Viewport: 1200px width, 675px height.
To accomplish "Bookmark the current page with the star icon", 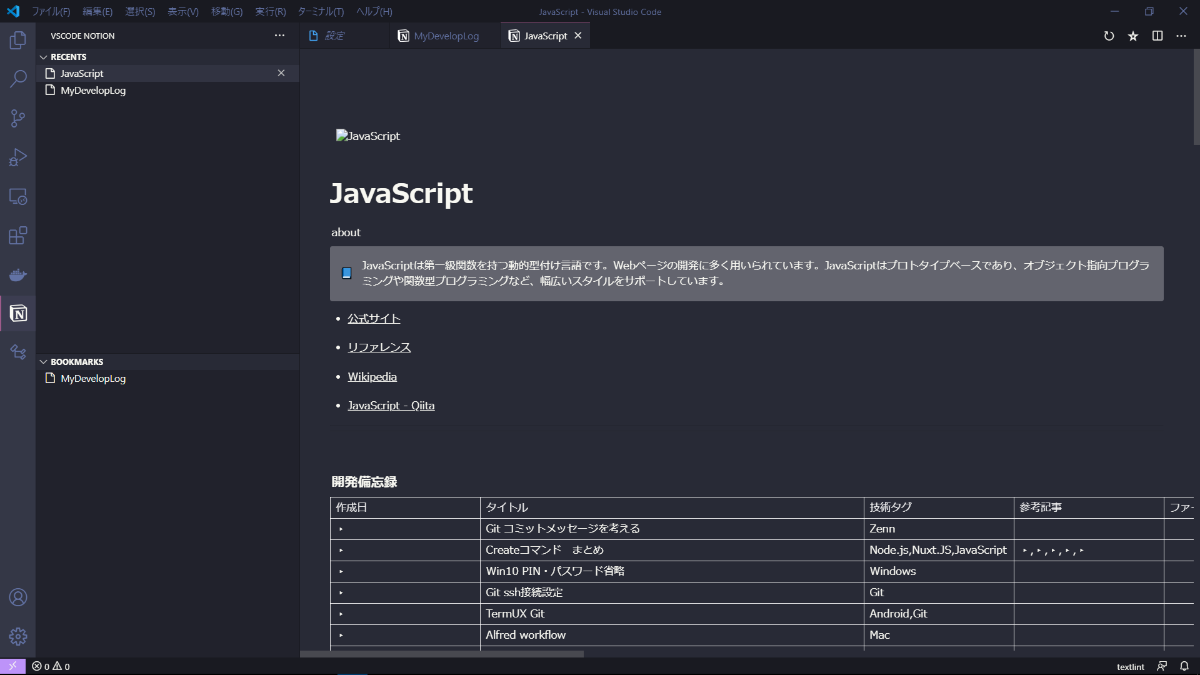I will [x=1132, y=35].
